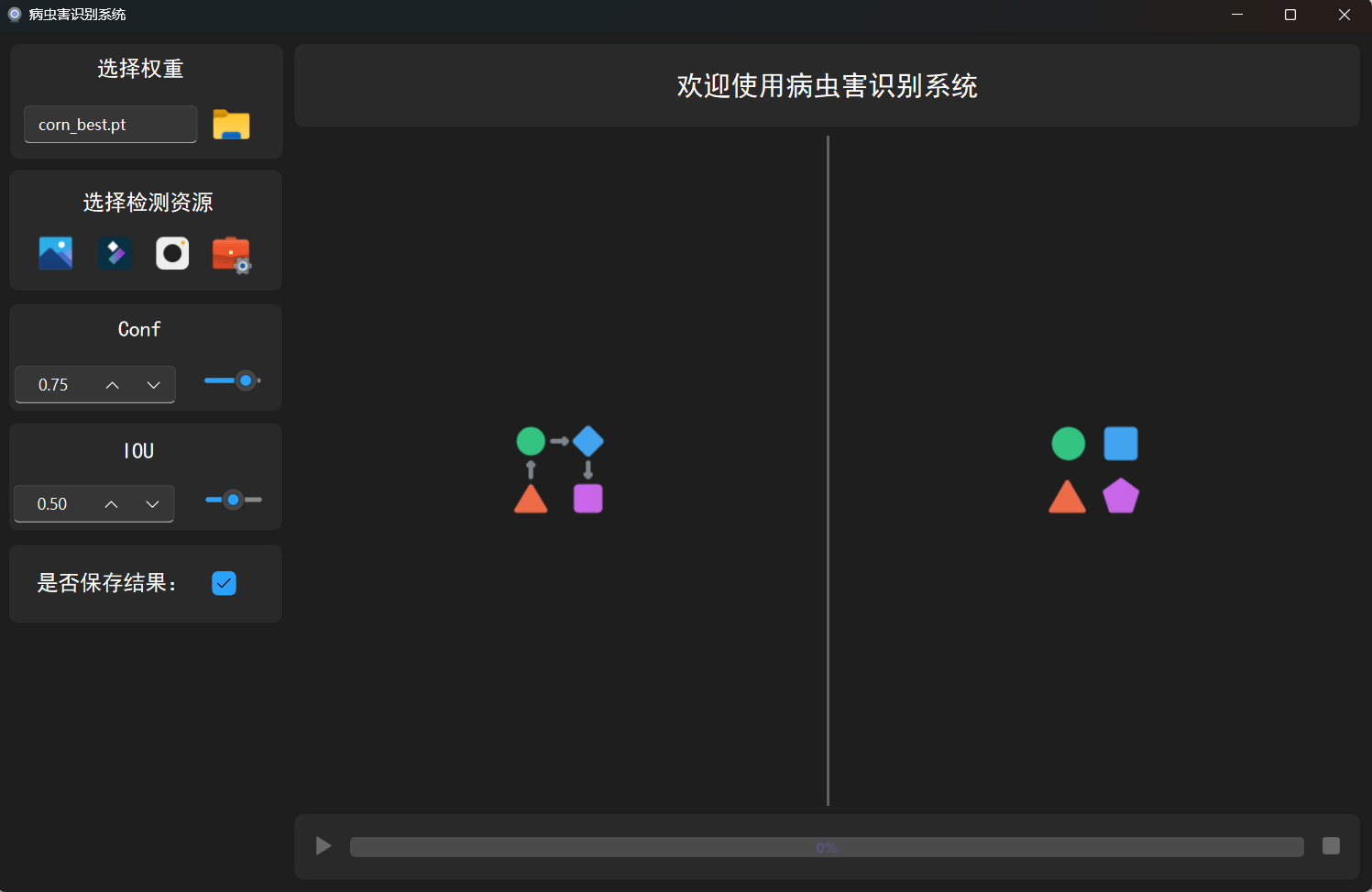Click the 是否保存结果 label
This screenshot has width=1372, height=892.
coord(106,583)
